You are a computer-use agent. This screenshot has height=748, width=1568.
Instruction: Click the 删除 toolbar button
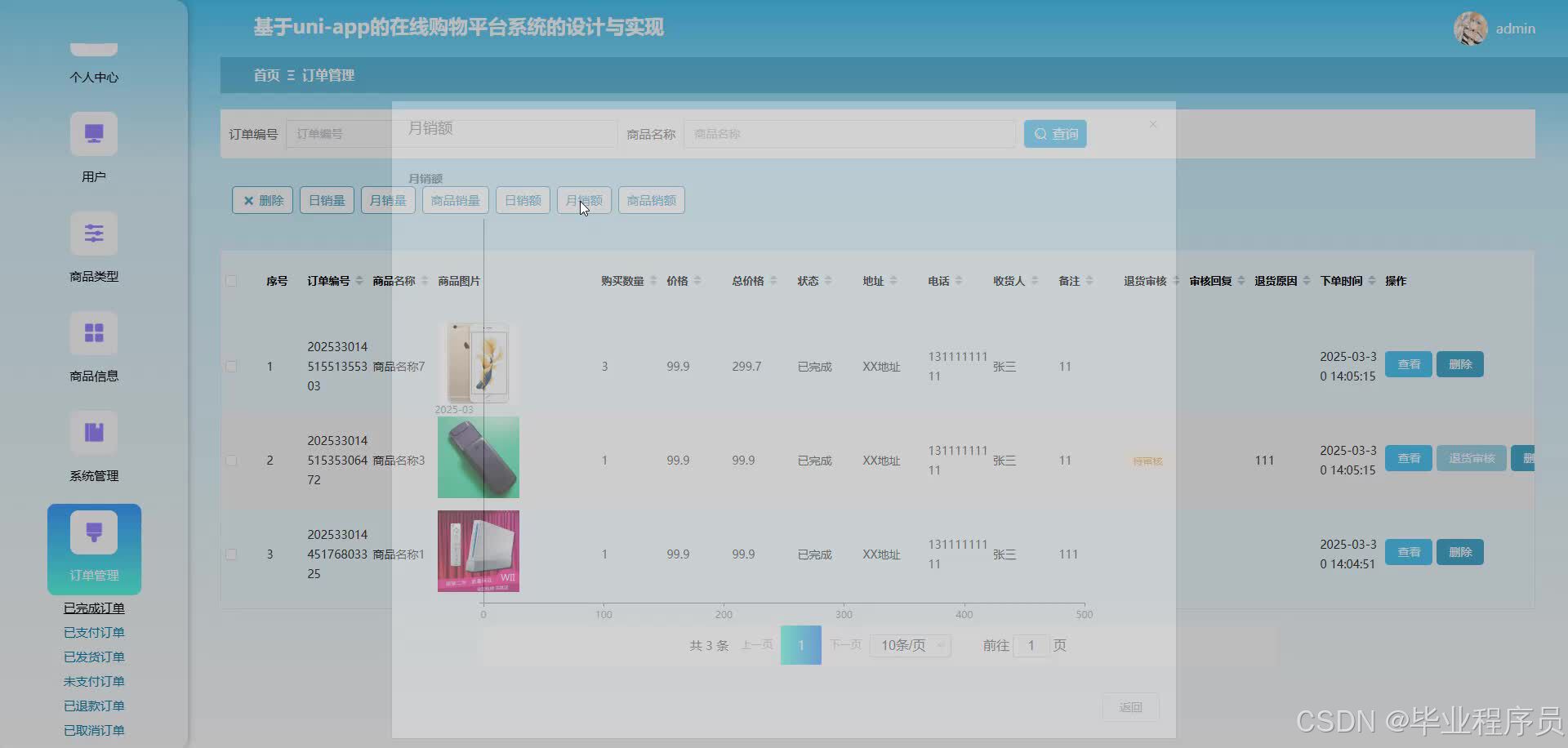pyautogui.click(x=262, y=200)
